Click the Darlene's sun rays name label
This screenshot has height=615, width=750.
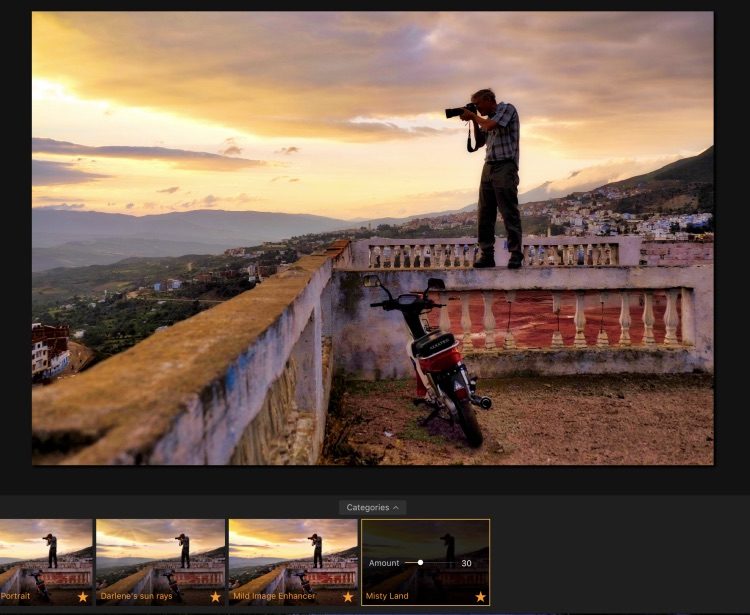[x=134, y=597]
